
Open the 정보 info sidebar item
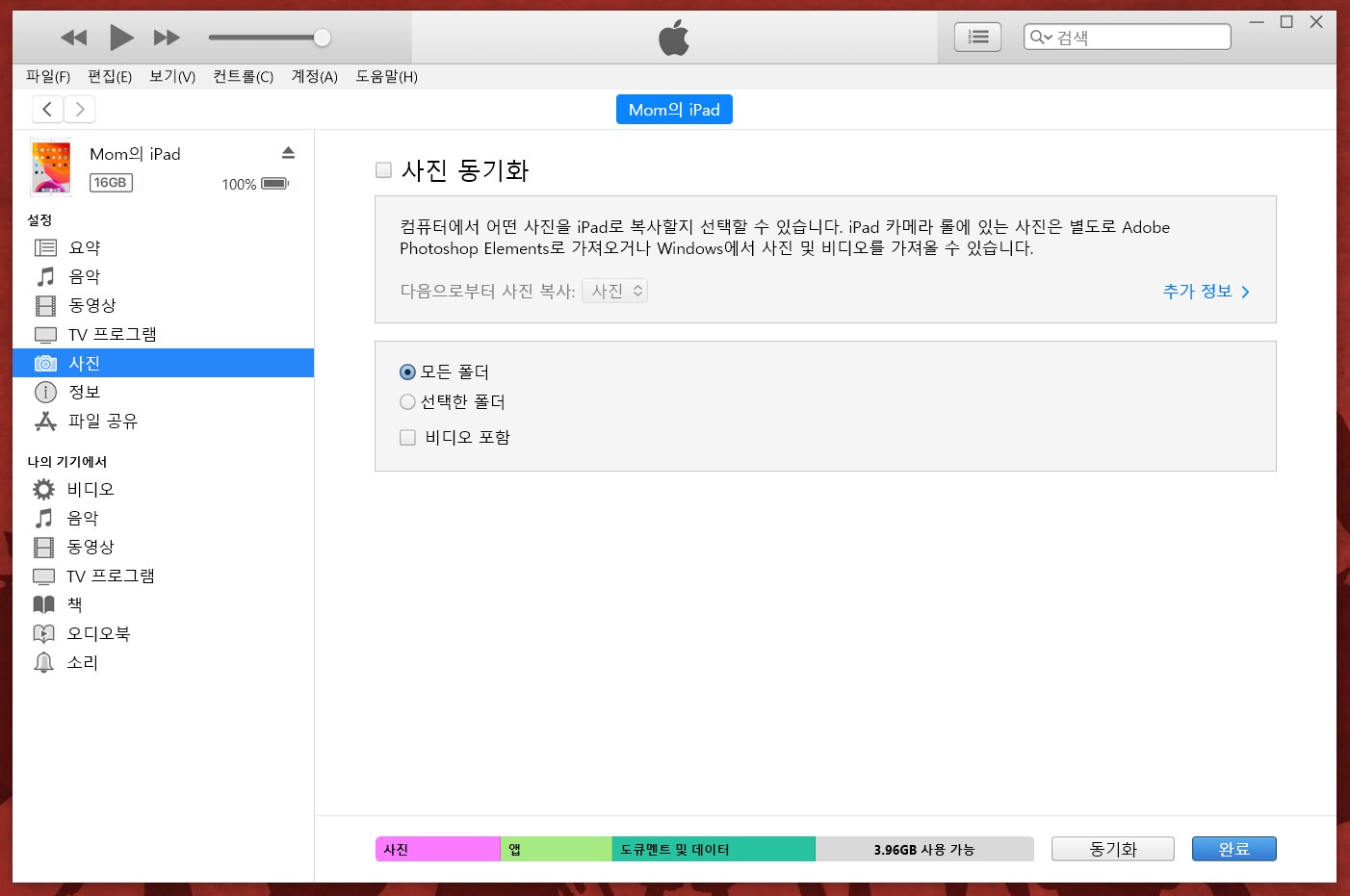click(x=163, y=392)
